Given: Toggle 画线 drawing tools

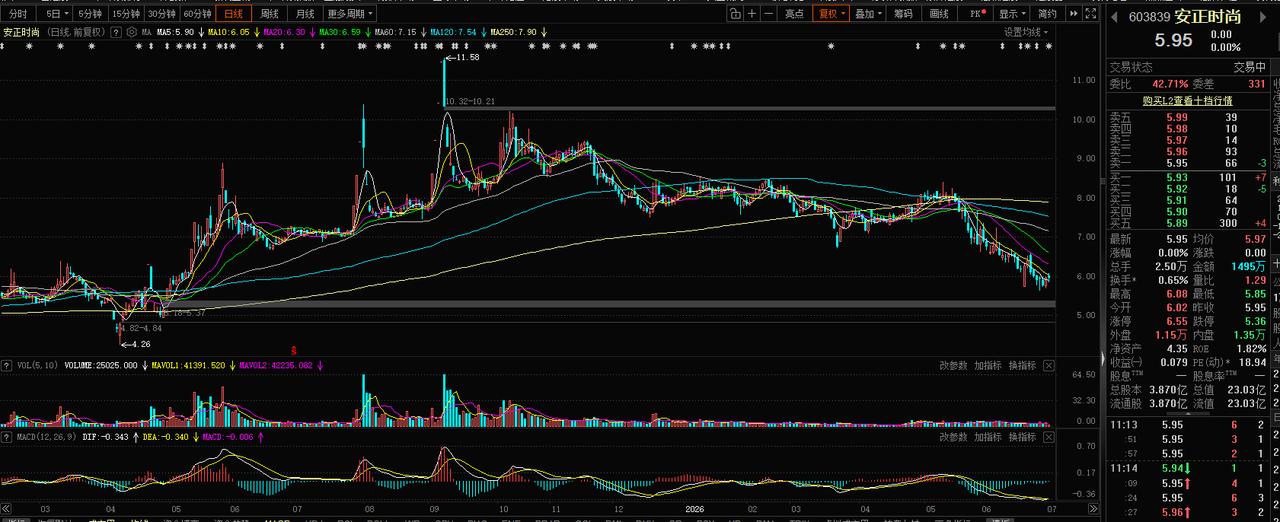Looking at the screenshot, I should pos(939,14).
